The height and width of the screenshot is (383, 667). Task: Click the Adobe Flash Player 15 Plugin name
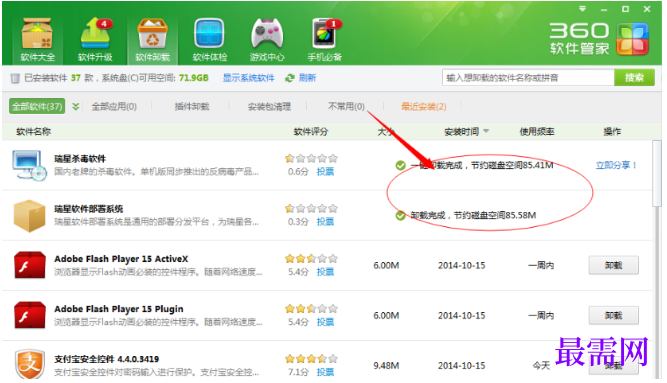pyautogui.click(x=119, y=309)
